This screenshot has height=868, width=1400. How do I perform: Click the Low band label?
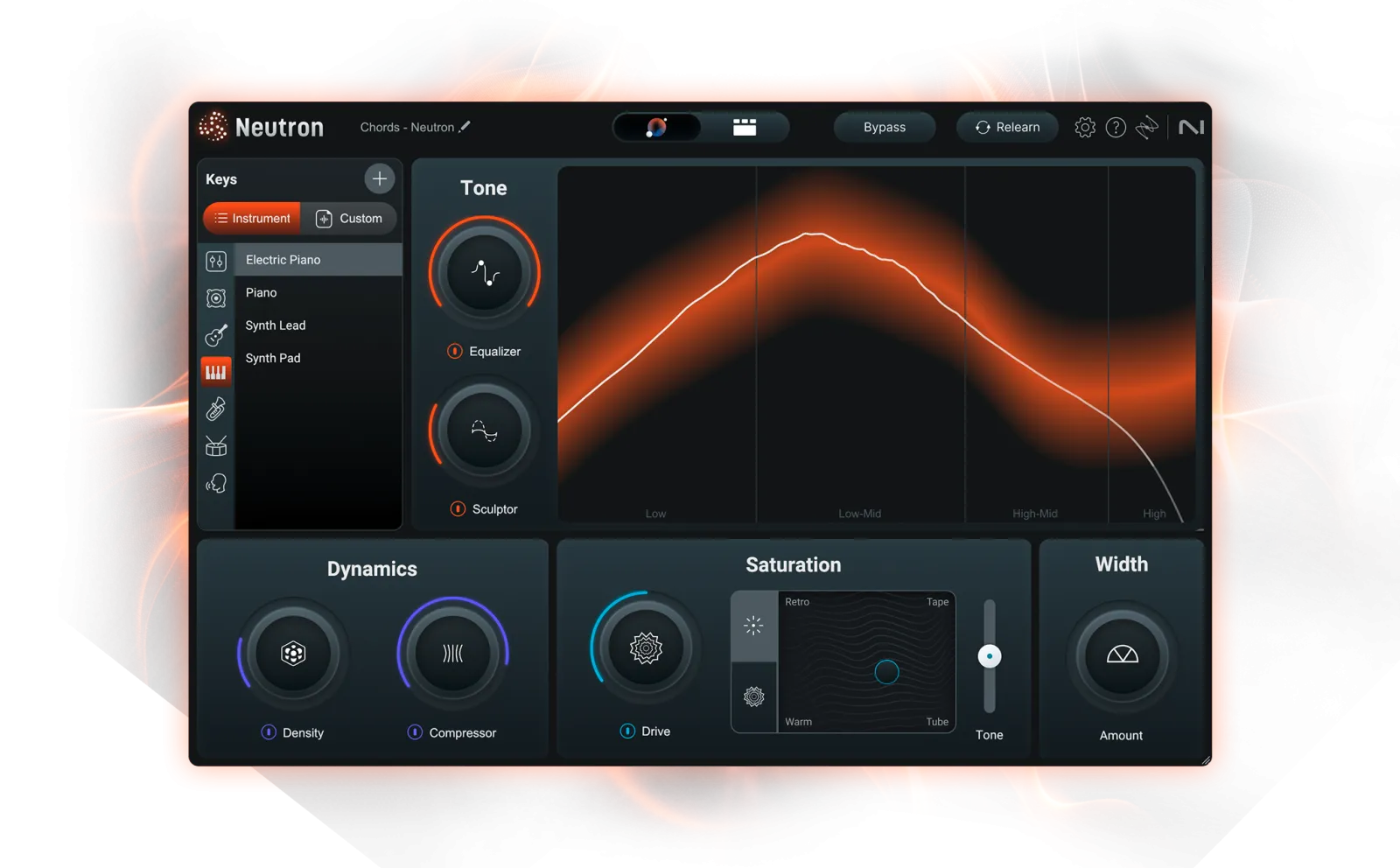coord(655,514)
